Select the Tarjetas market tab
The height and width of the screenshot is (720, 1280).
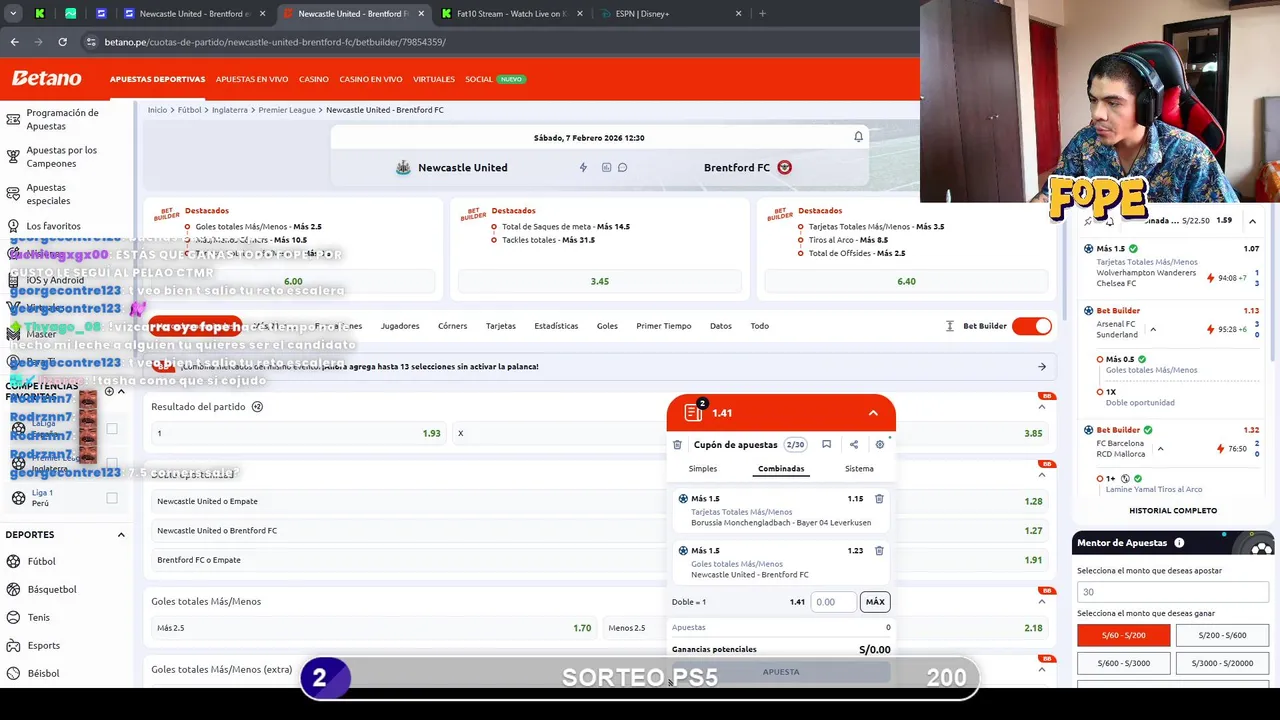(501, 326)
